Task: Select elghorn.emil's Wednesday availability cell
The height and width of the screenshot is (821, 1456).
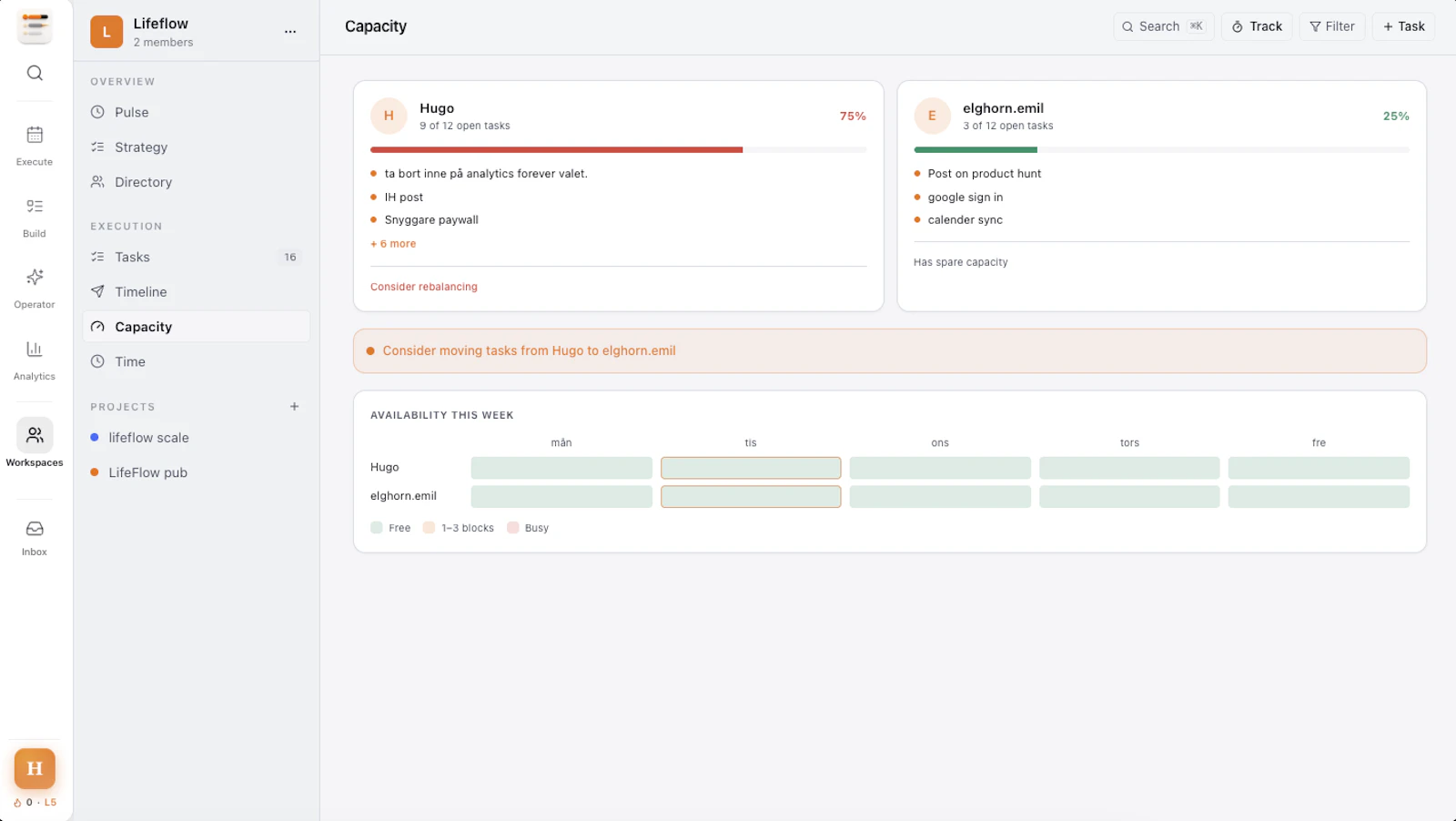Action: tap(940, 496)
